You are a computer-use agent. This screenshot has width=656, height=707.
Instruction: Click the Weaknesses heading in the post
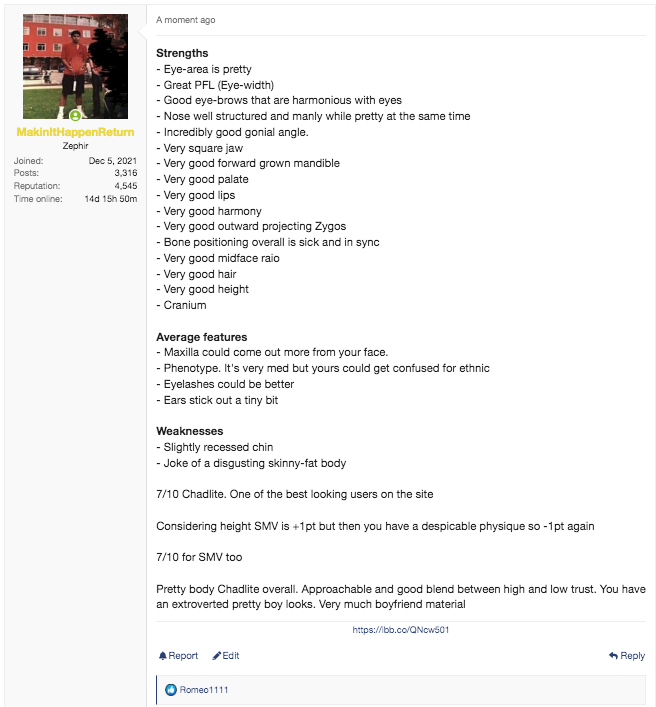click(x=190, y=431)
